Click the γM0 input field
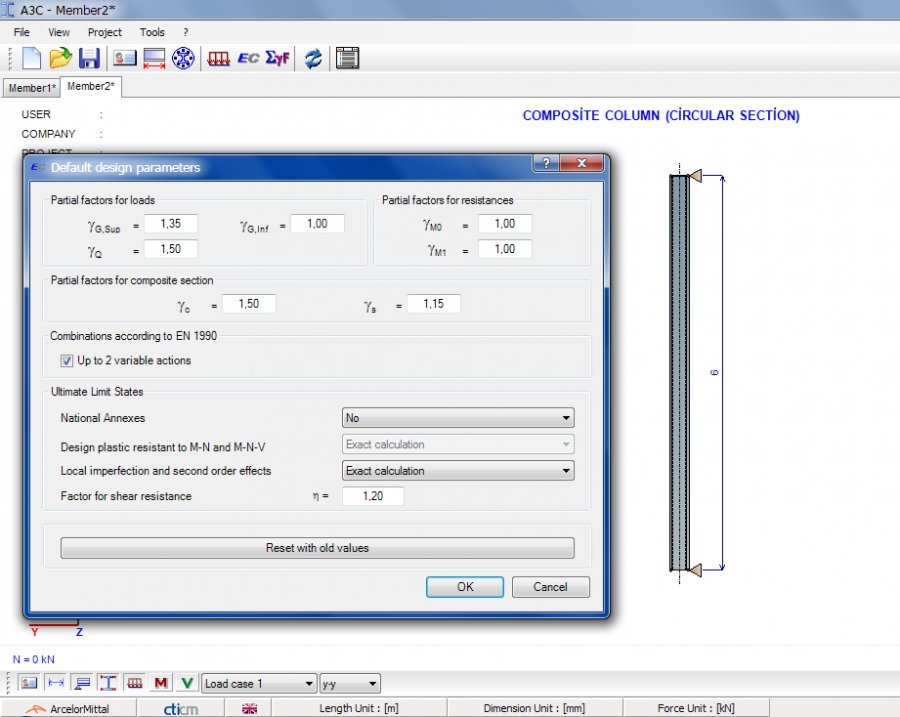The image size is (900, 717). coord(505,223)
